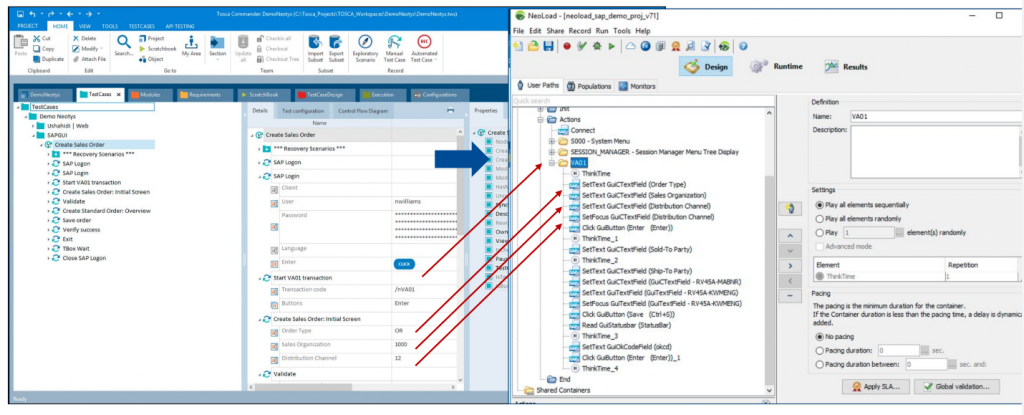Open Modify dropdown in Tosca ribbon
The width and height of the screenshot is (1024, 415).
pyautogui.click(x=89, y=48)
